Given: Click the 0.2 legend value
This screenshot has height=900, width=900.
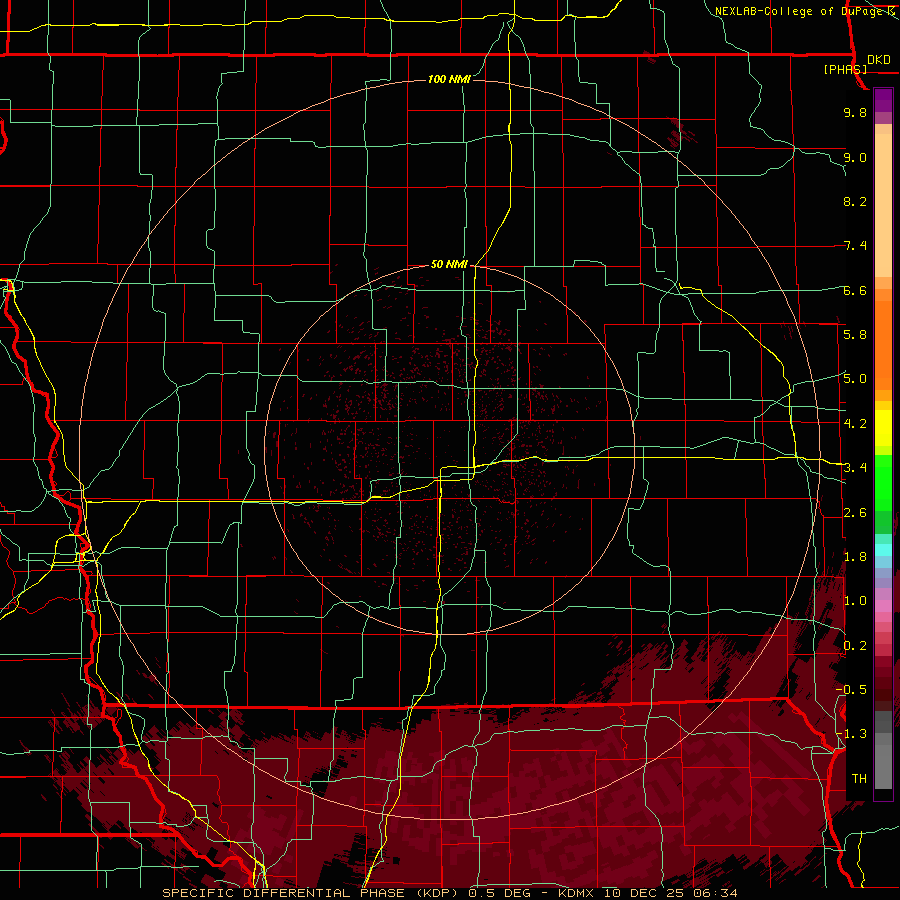Looking at the screenshot, I should [855, 646].
